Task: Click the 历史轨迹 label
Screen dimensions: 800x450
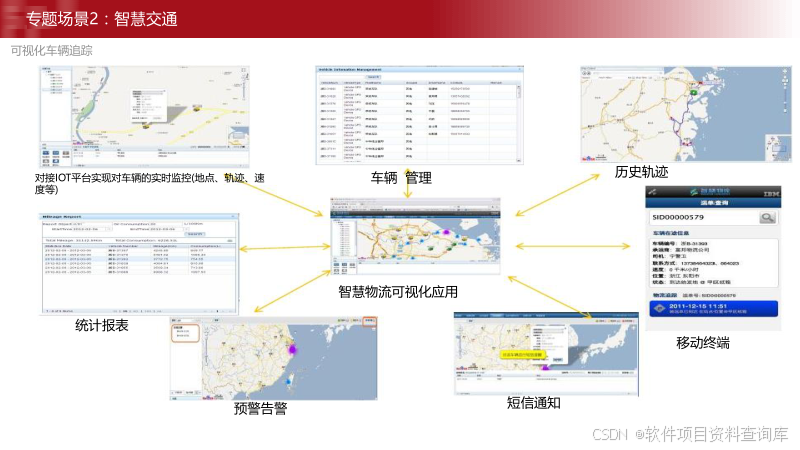Action: 641,172
